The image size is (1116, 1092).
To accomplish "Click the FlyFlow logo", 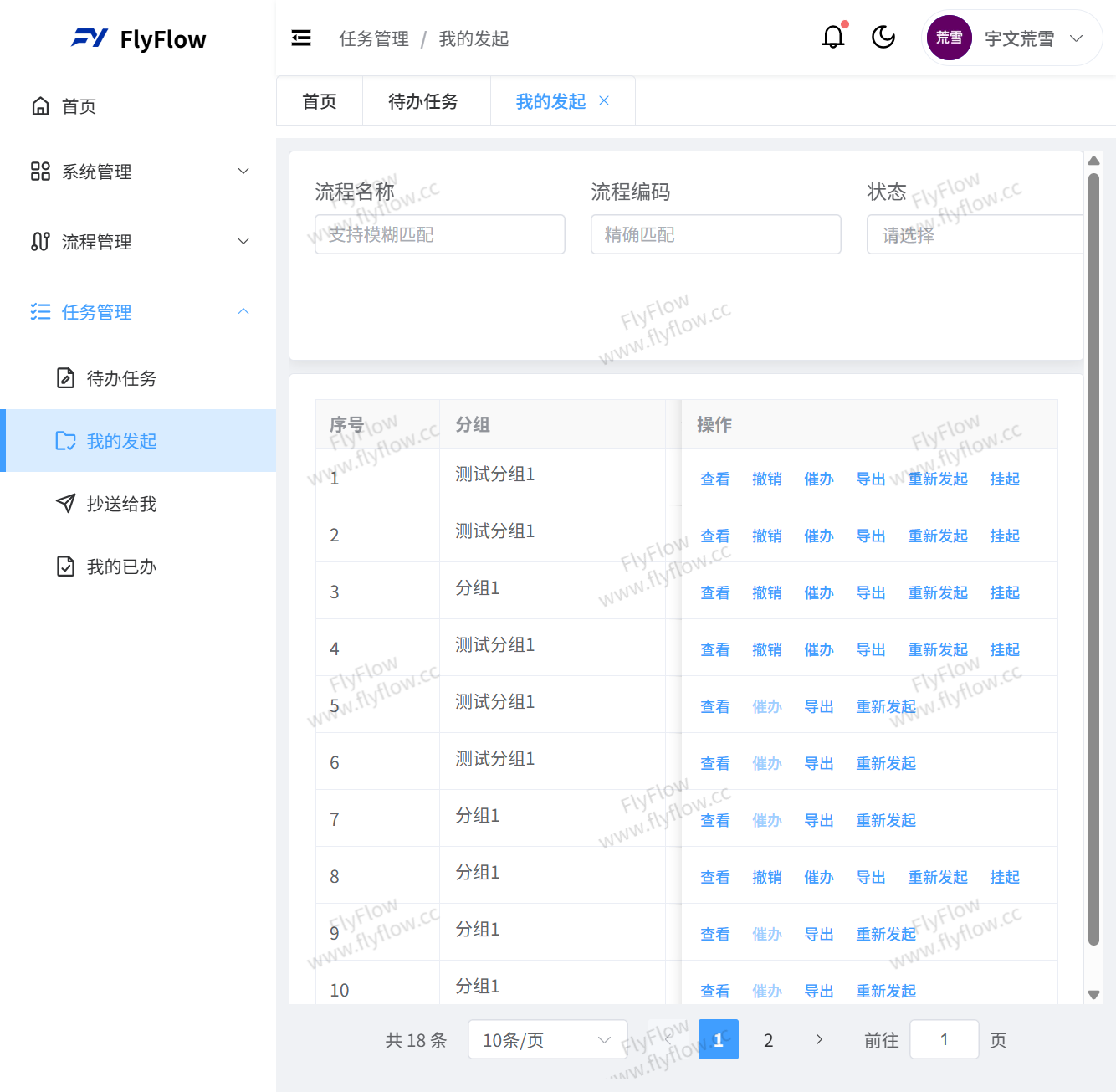I will point(139,38).
